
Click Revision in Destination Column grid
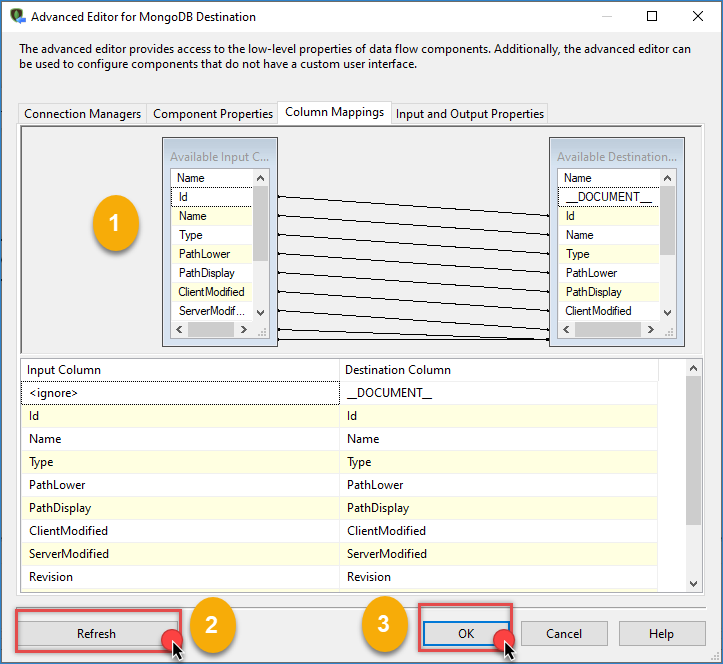click(498, 577)
